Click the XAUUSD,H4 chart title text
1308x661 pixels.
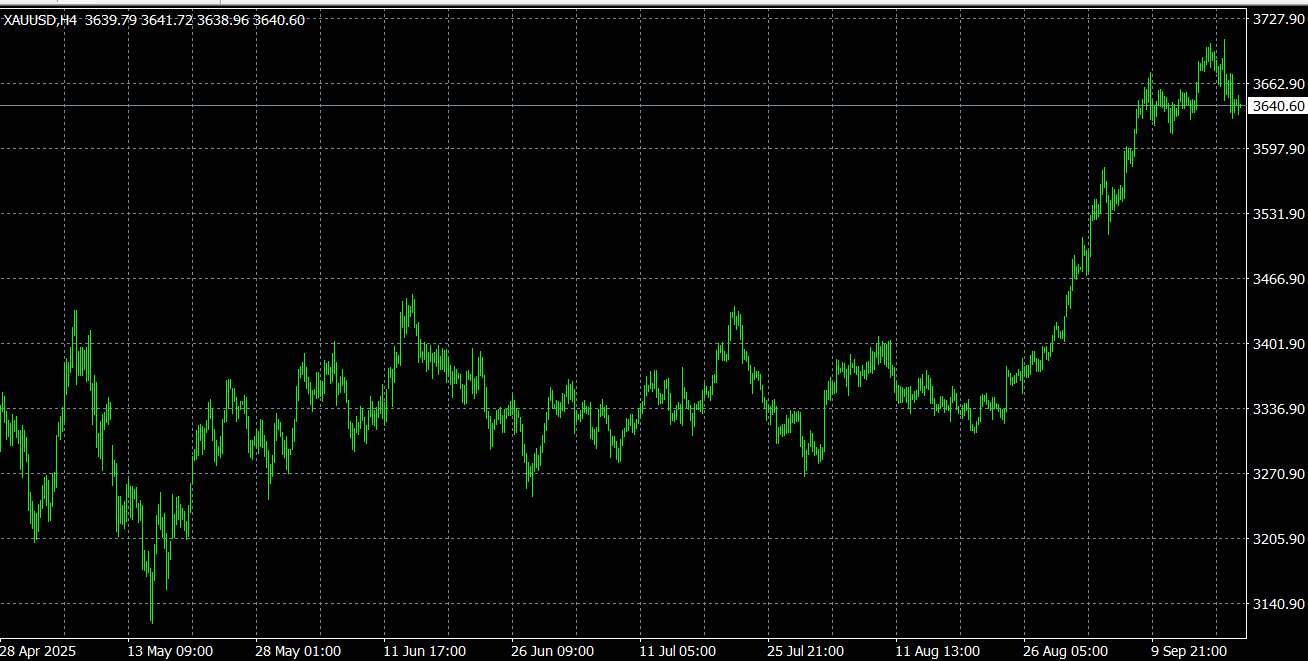(41, 20)
